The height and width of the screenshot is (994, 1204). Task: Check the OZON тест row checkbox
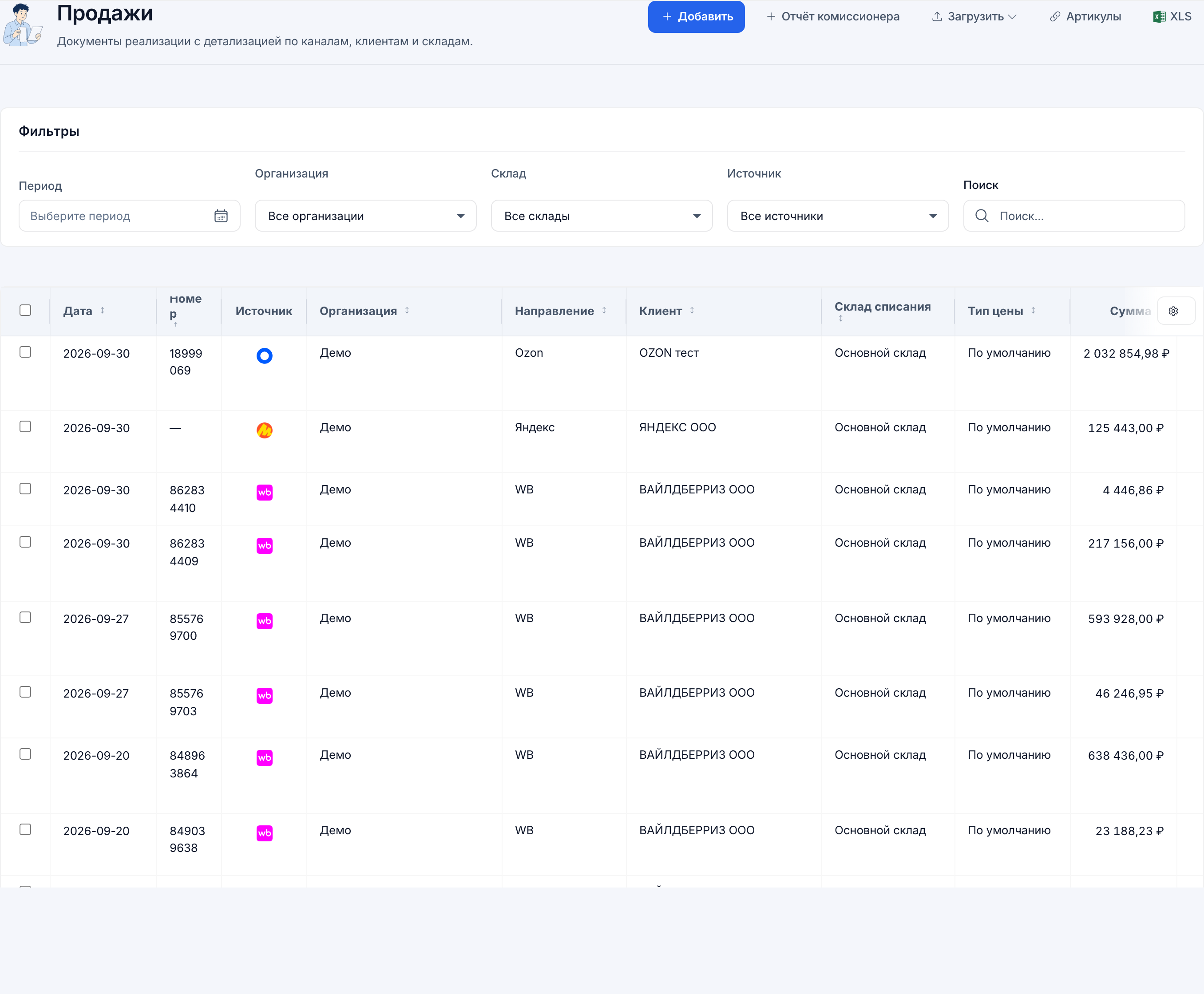(x=25, y=351)
